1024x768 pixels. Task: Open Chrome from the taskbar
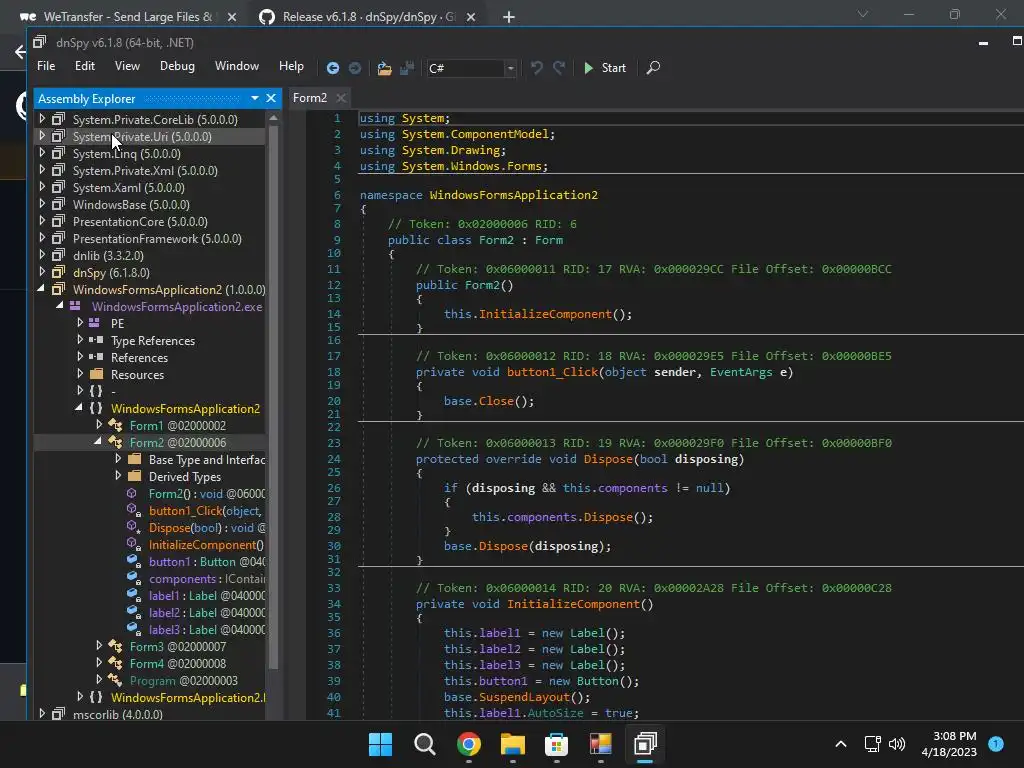coord(469,744)
